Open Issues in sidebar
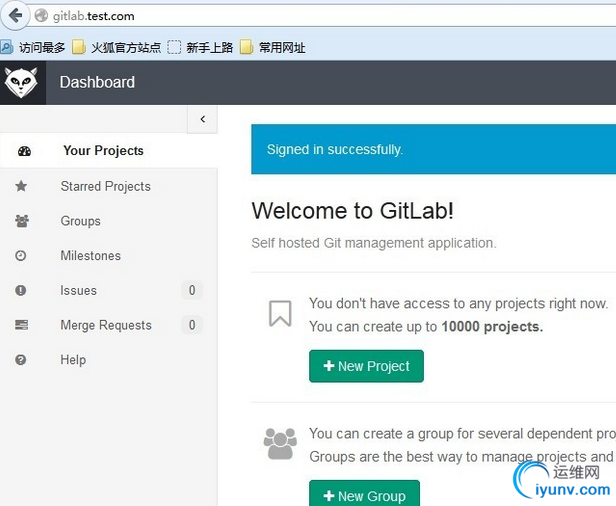Screen dimensions: 616x506 coord(79,290)
